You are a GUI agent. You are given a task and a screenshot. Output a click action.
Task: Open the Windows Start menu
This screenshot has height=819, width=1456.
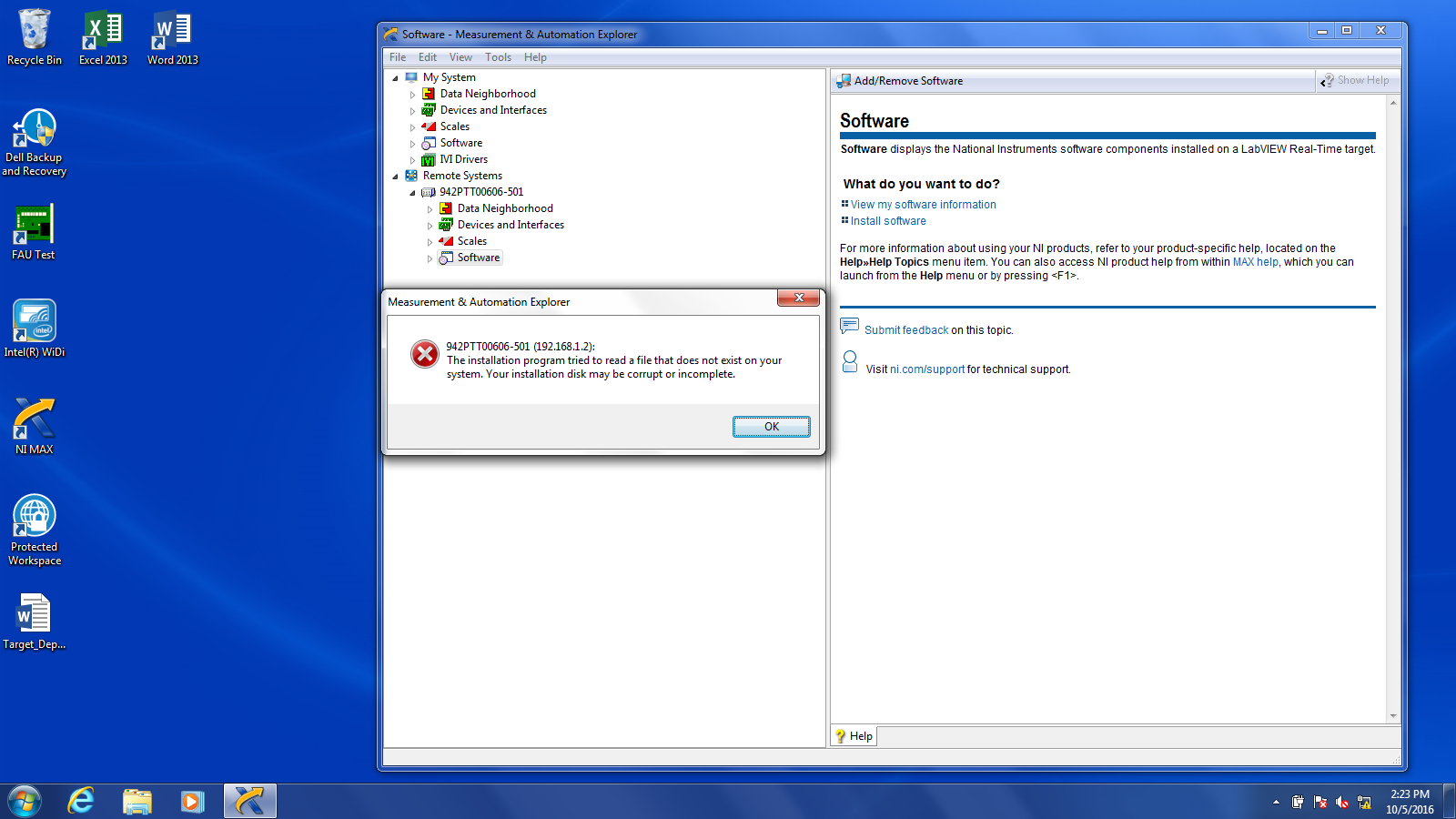tap(25, 802)
